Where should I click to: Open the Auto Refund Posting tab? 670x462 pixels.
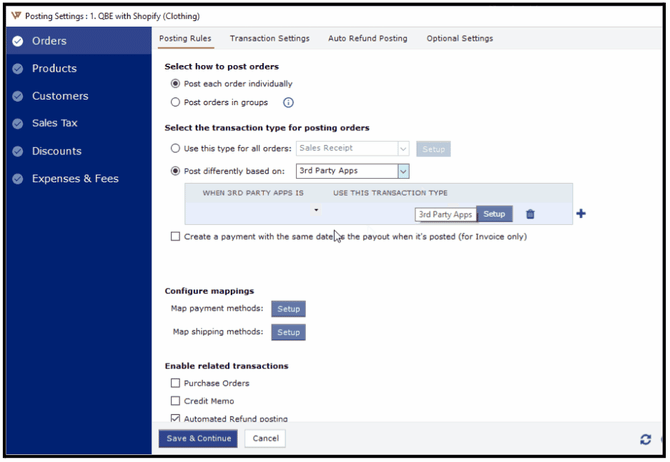[x=367, y=38]
